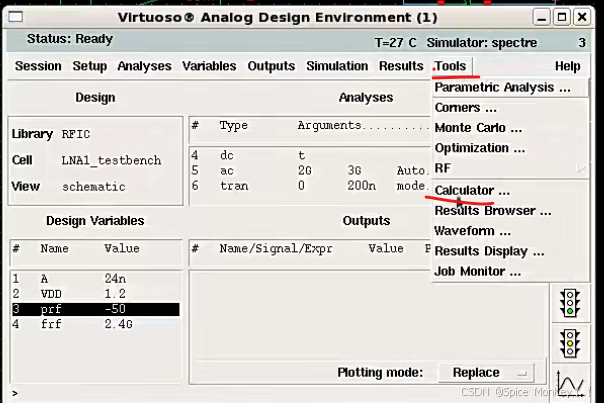Open the window menu icon in title bar
604x403 pixels.
(16, 17)
